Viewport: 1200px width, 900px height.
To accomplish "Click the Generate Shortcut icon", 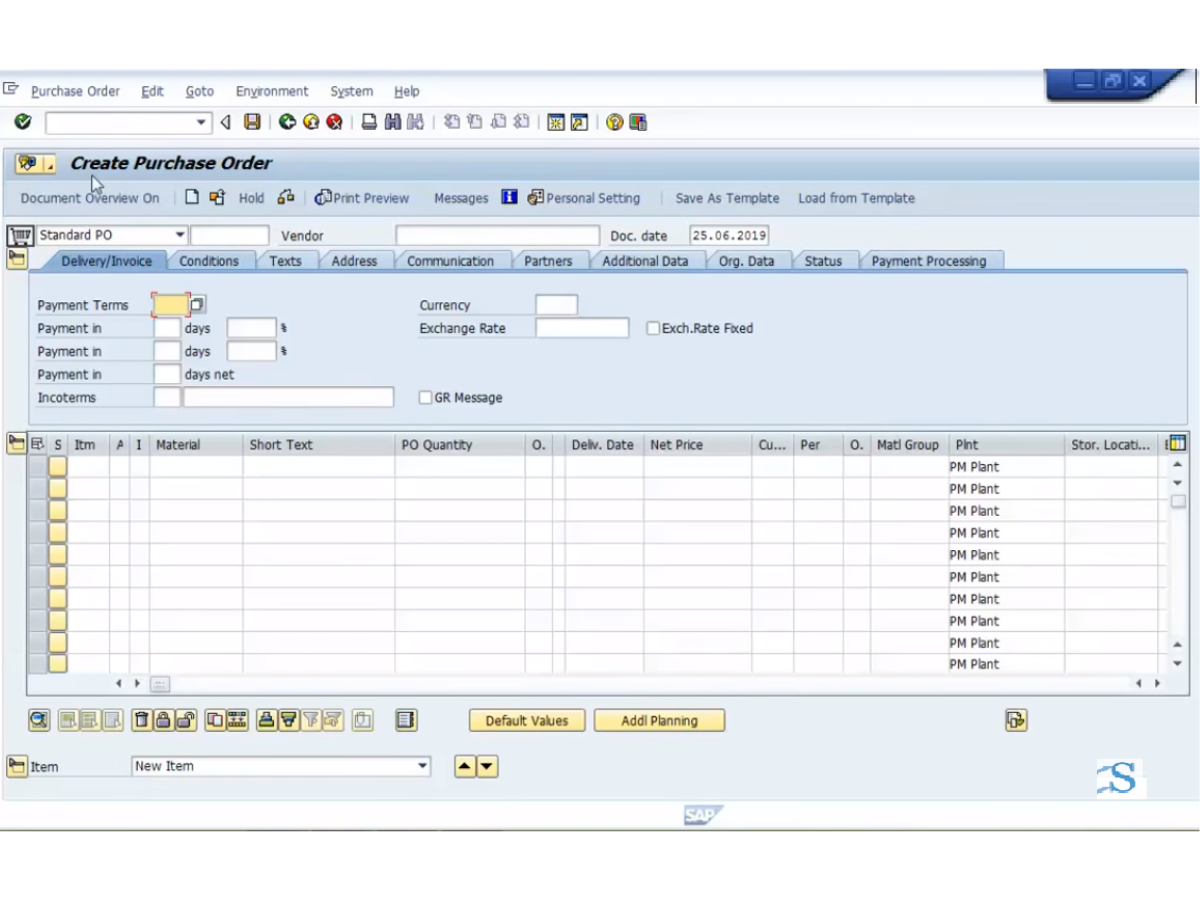I will (x=579, y=122).
